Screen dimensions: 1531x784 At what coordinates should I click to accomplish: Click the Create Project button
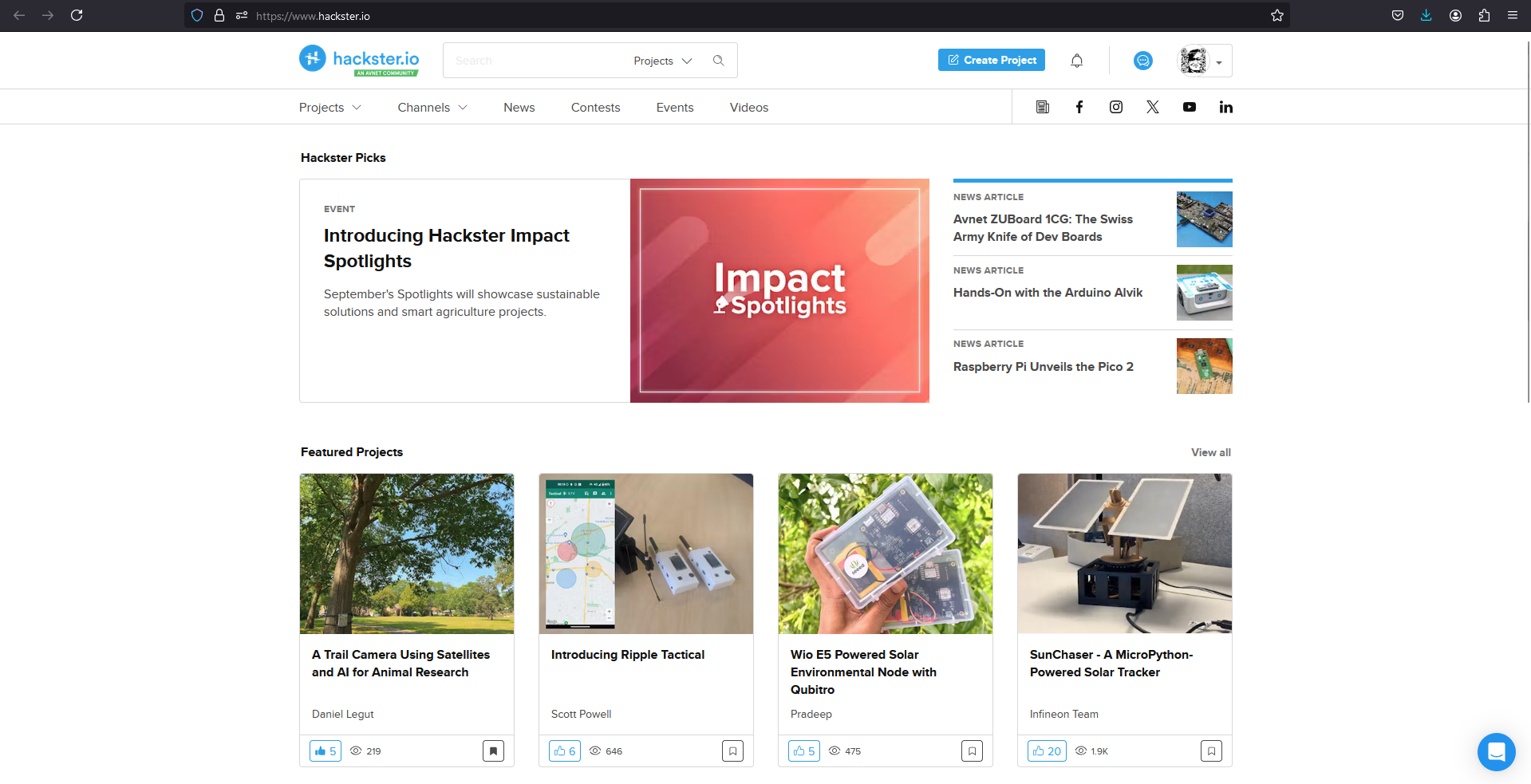click(992, 60)
